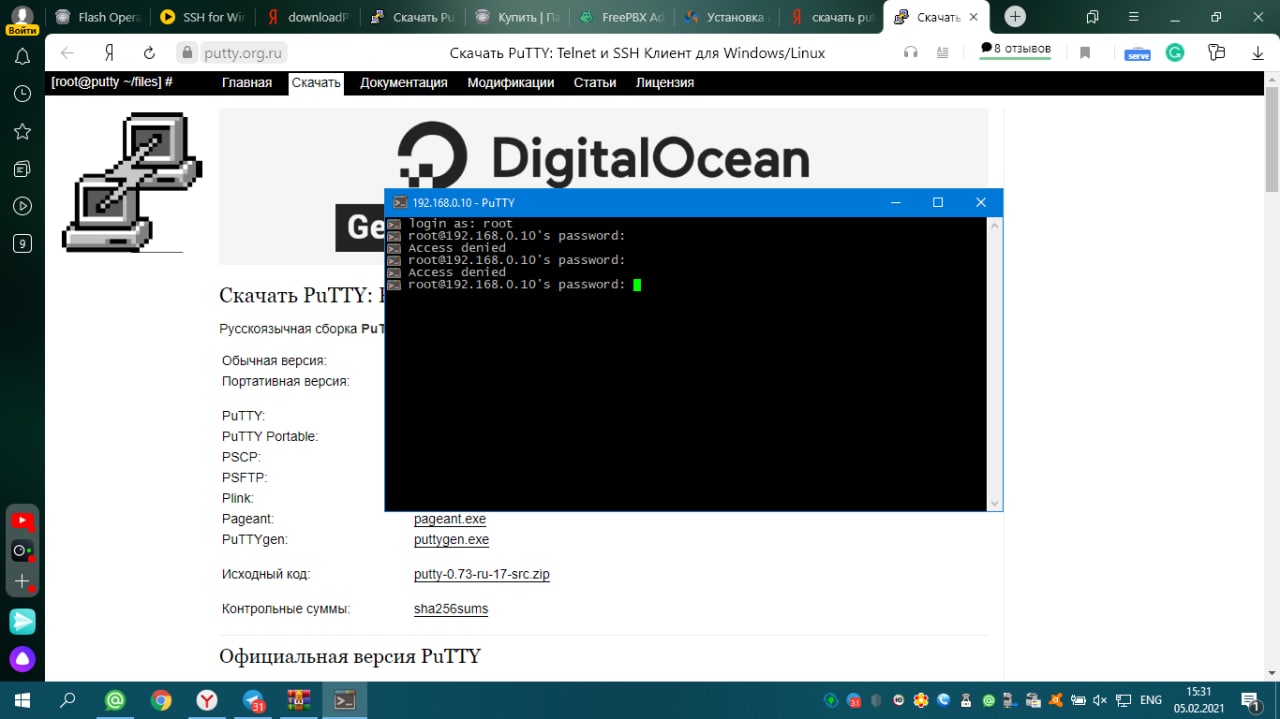Click inside the PuTTY terminal at password prompt
The width and height of the screenshot is (1280, 719).
[637, 285]
